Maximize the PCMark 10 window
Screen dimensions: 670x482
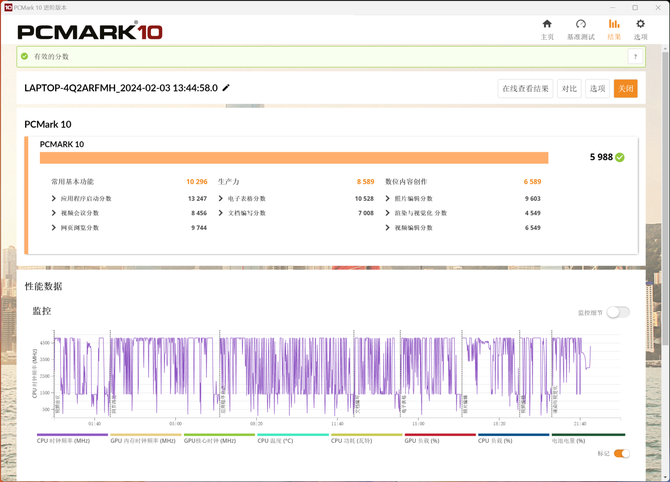click(635, 7)
